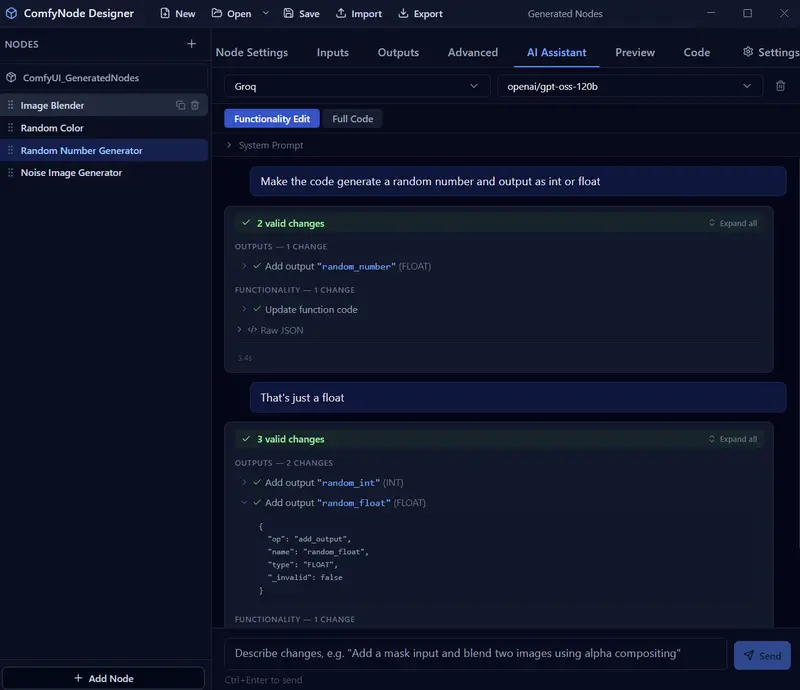Viewport: 800px width, 690px height.
Task: Export generated nodes with the Export icon
Action: point(420,14)
